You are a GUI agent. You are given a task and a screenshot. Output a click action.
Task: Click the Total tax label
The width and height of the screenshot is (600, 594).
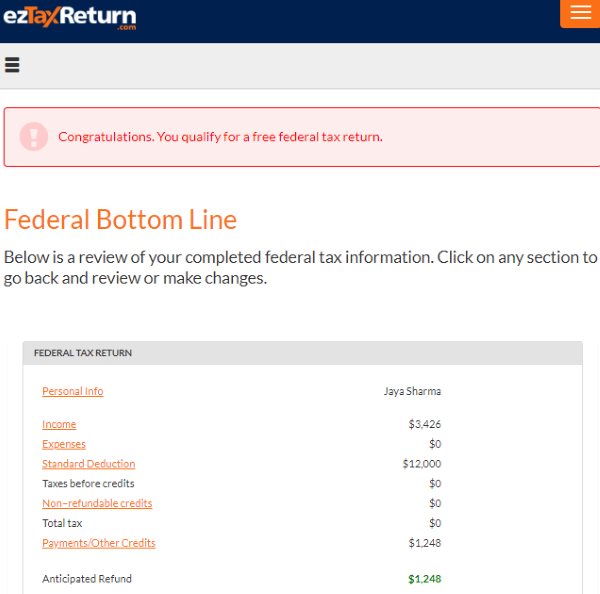coord(62,523)
